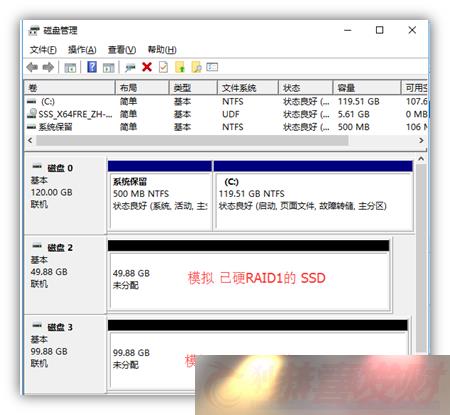Click volume list right scroll arrow
Viewport: 450px width, 415px height.
pyautogui.click(x=421, y=140)
